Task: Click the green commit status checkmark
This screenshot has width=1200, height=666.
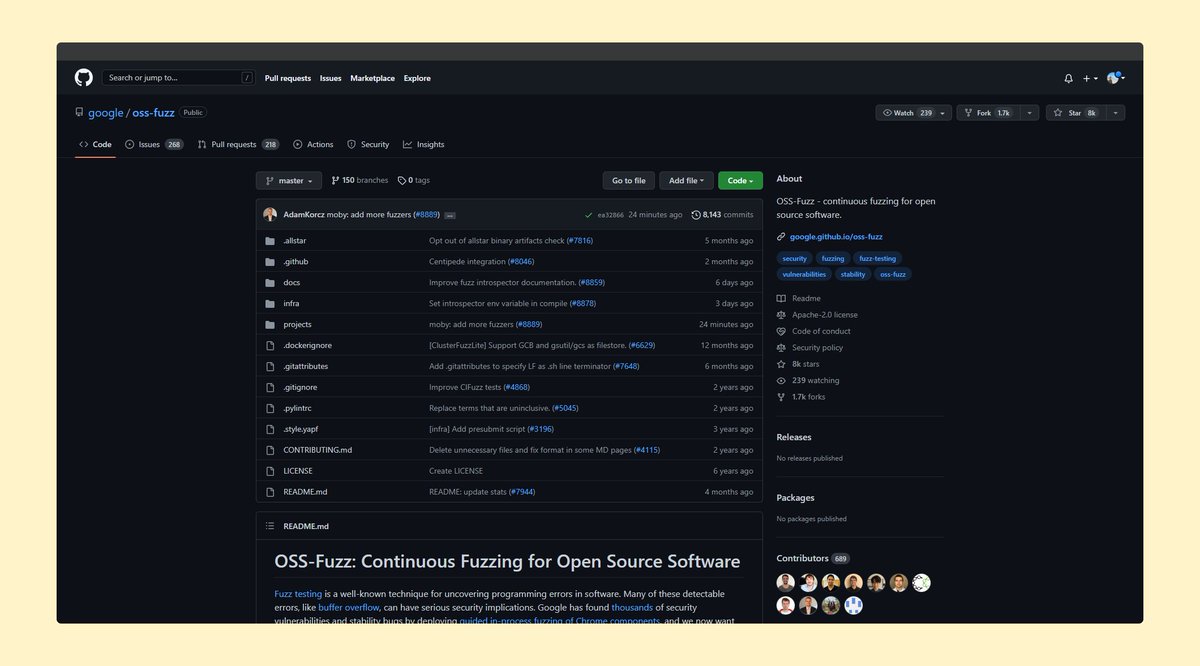Action: (x=589, y=213)
